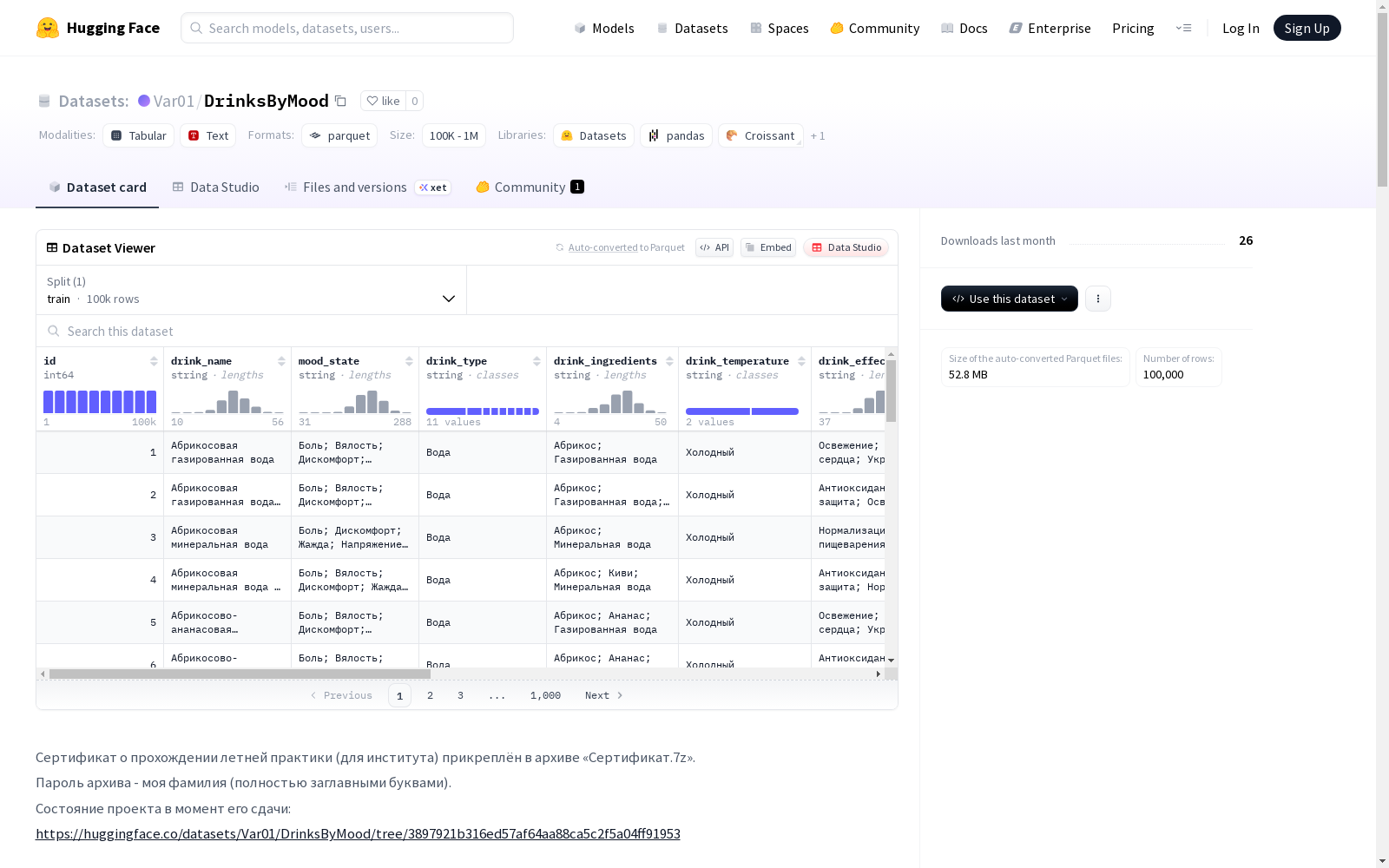Viewport: 1389px width, 868px height.
Task: Open the Files and versions tab
Action: tap(368, 187)
